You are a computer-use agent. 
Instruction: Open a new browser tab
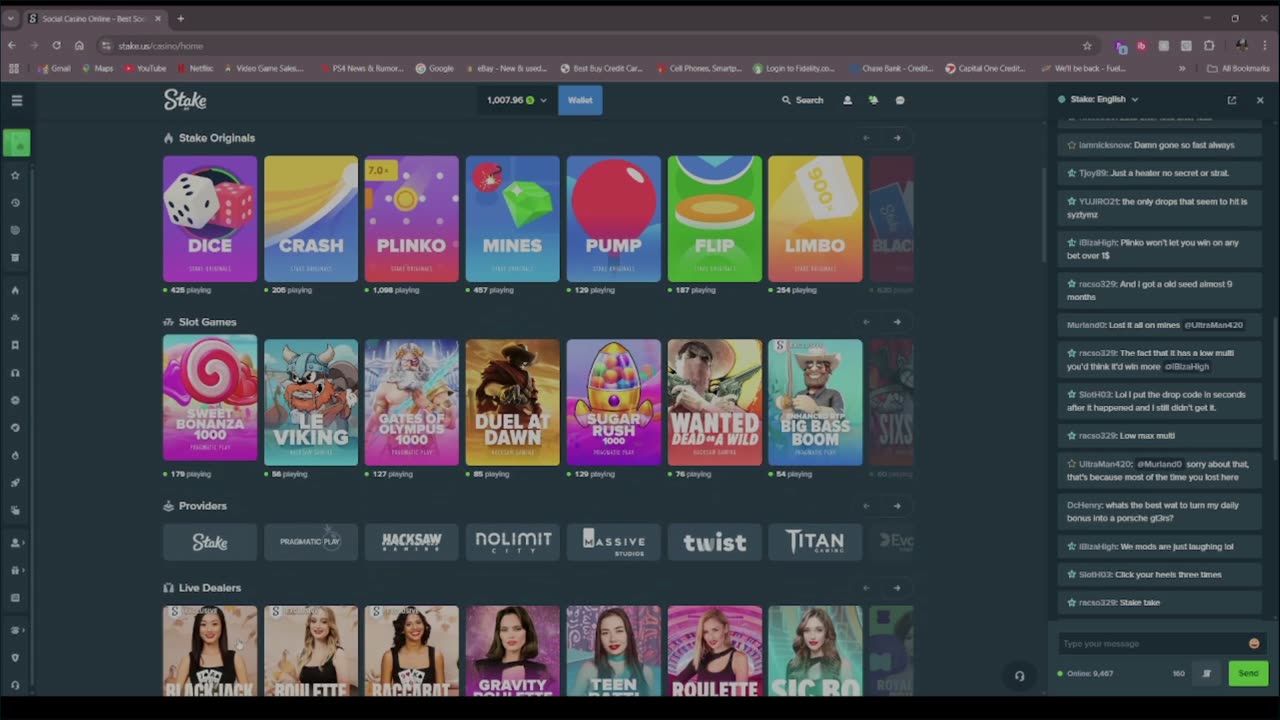point(180,18)
